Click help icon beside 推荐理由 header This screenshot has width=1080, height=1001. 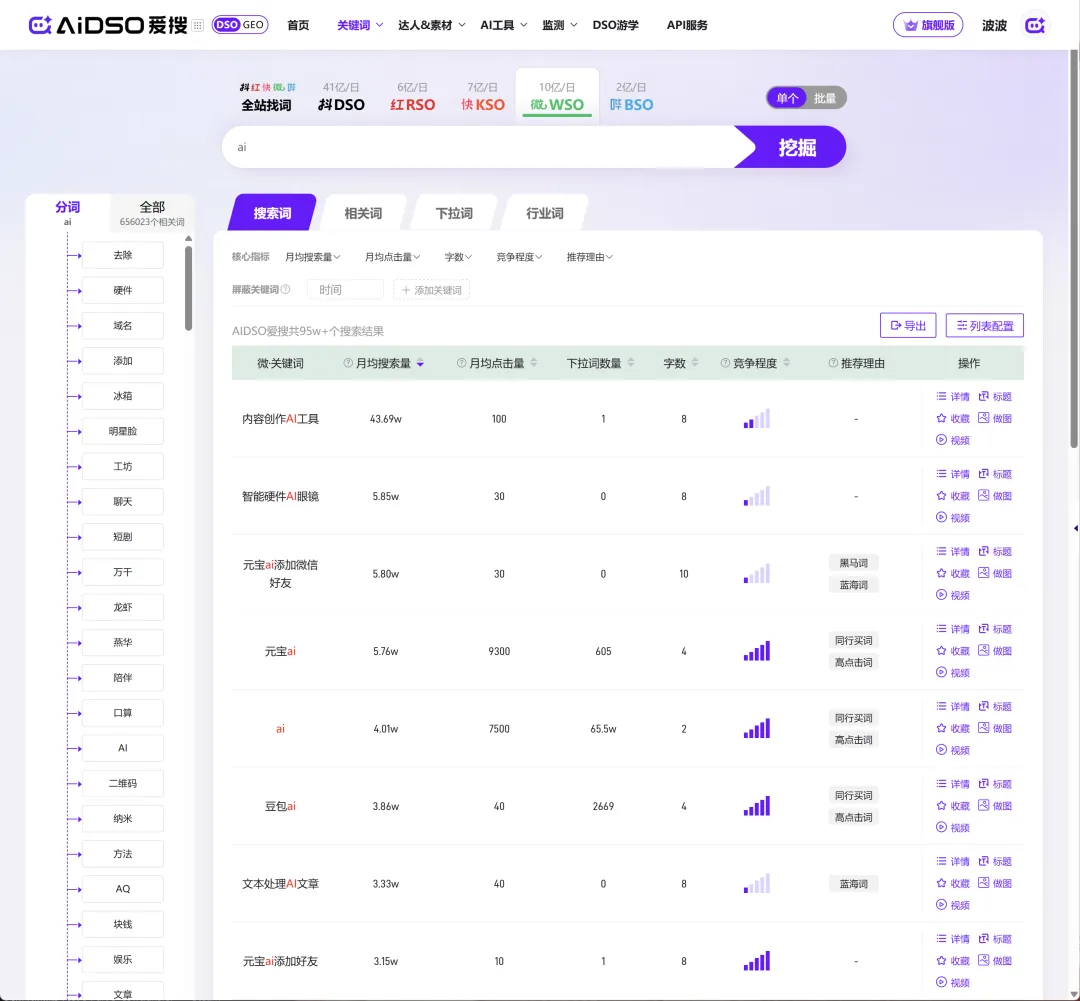click(x=833, y=363)
